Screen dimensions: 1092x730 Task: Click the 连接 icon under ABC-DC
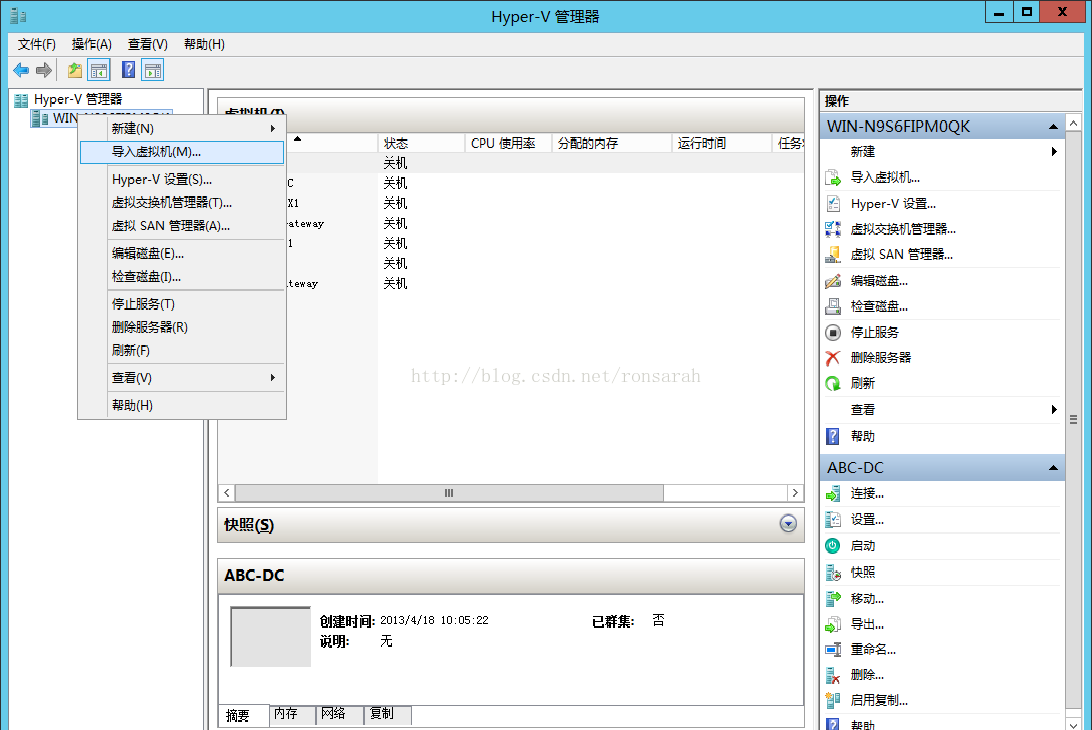click(x=833, y=494)
